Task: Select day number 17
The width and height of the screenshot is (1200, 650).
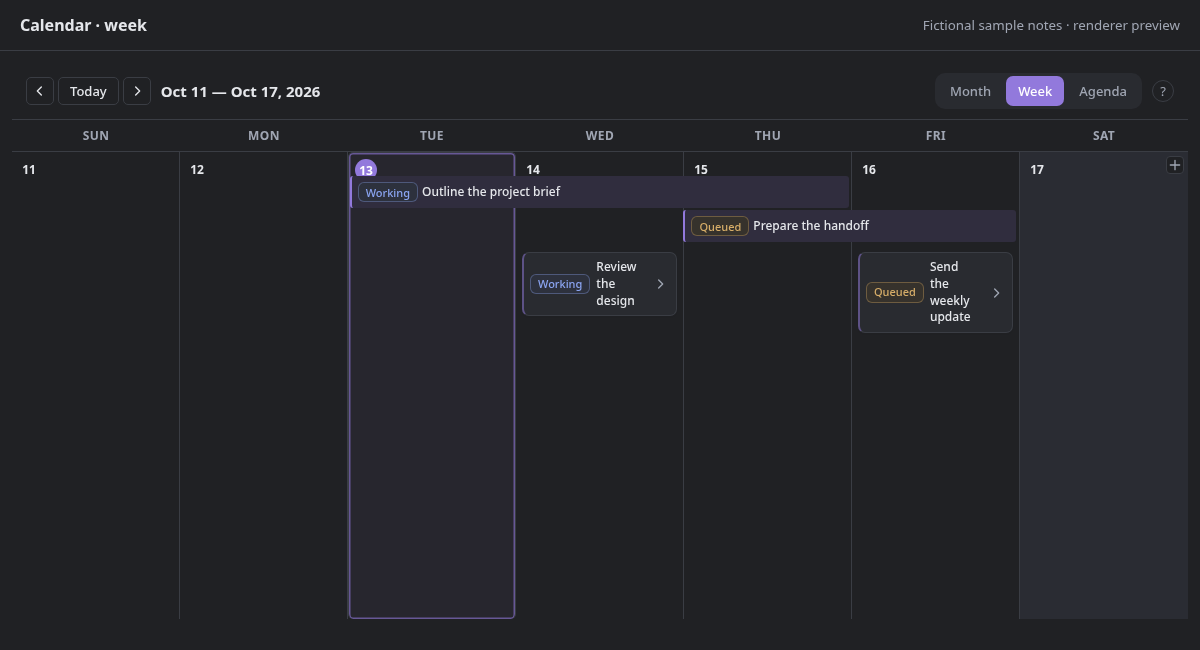Action: coord(1037,170)
